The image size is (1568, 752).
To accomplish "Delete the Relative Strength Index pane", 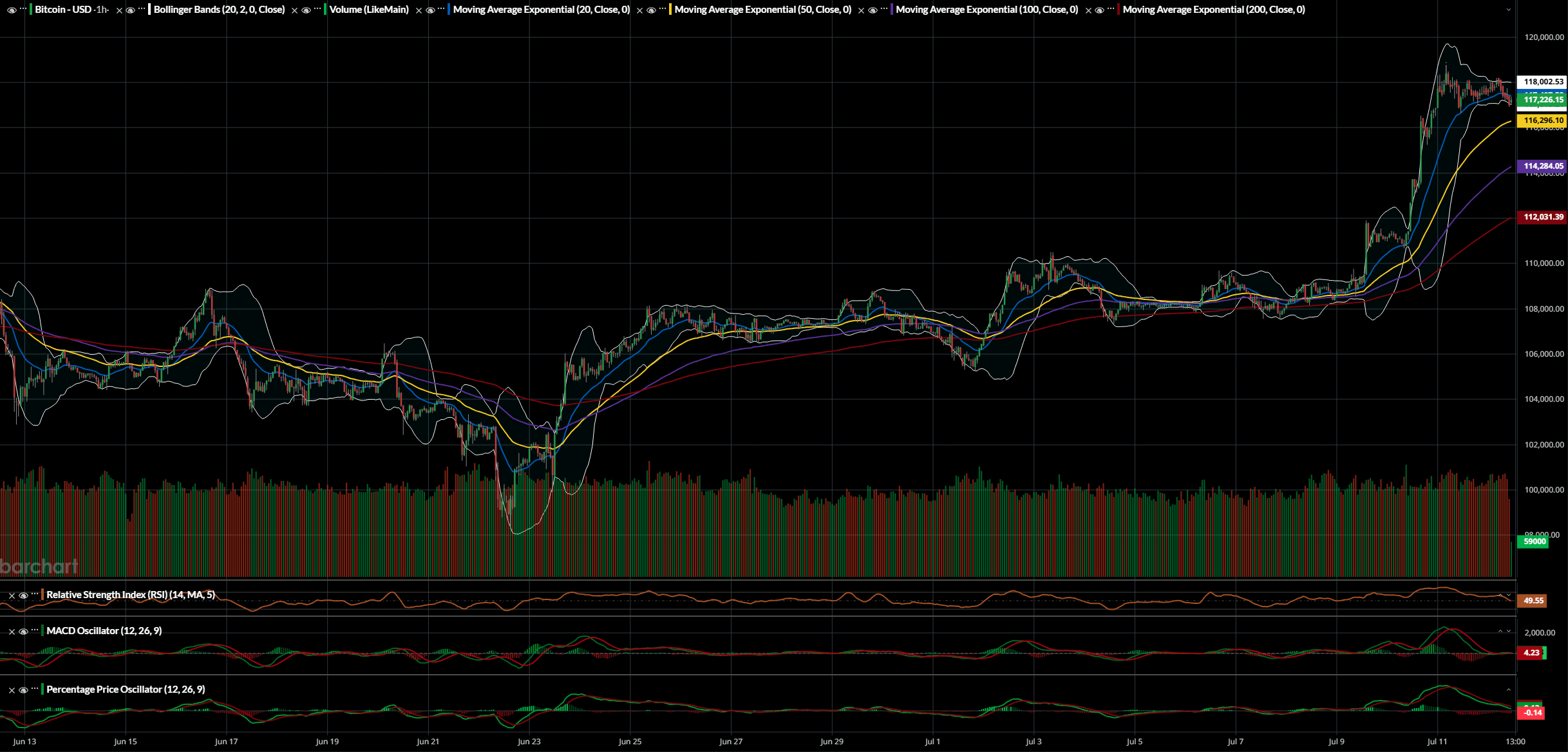I will click(12, 596).
